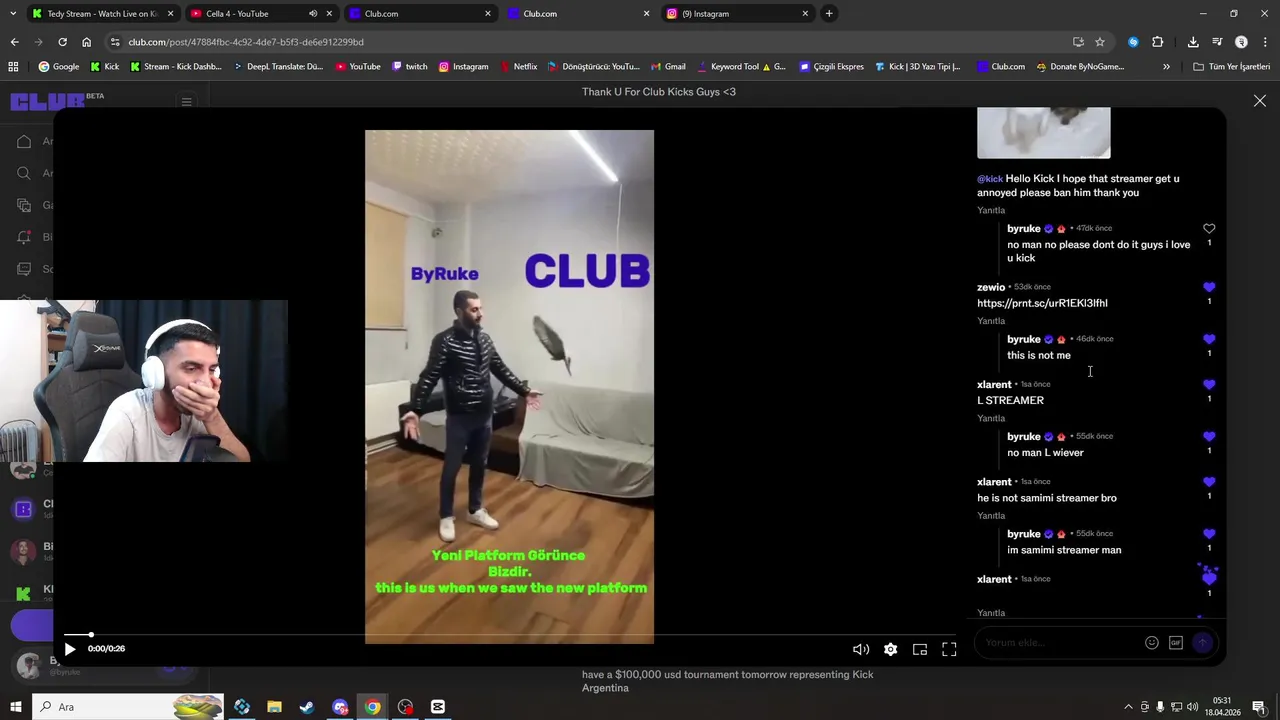The width and height of the screenshot is (1280, 720).
Task: Install app icon in address bar
Action: [1078, 42]
